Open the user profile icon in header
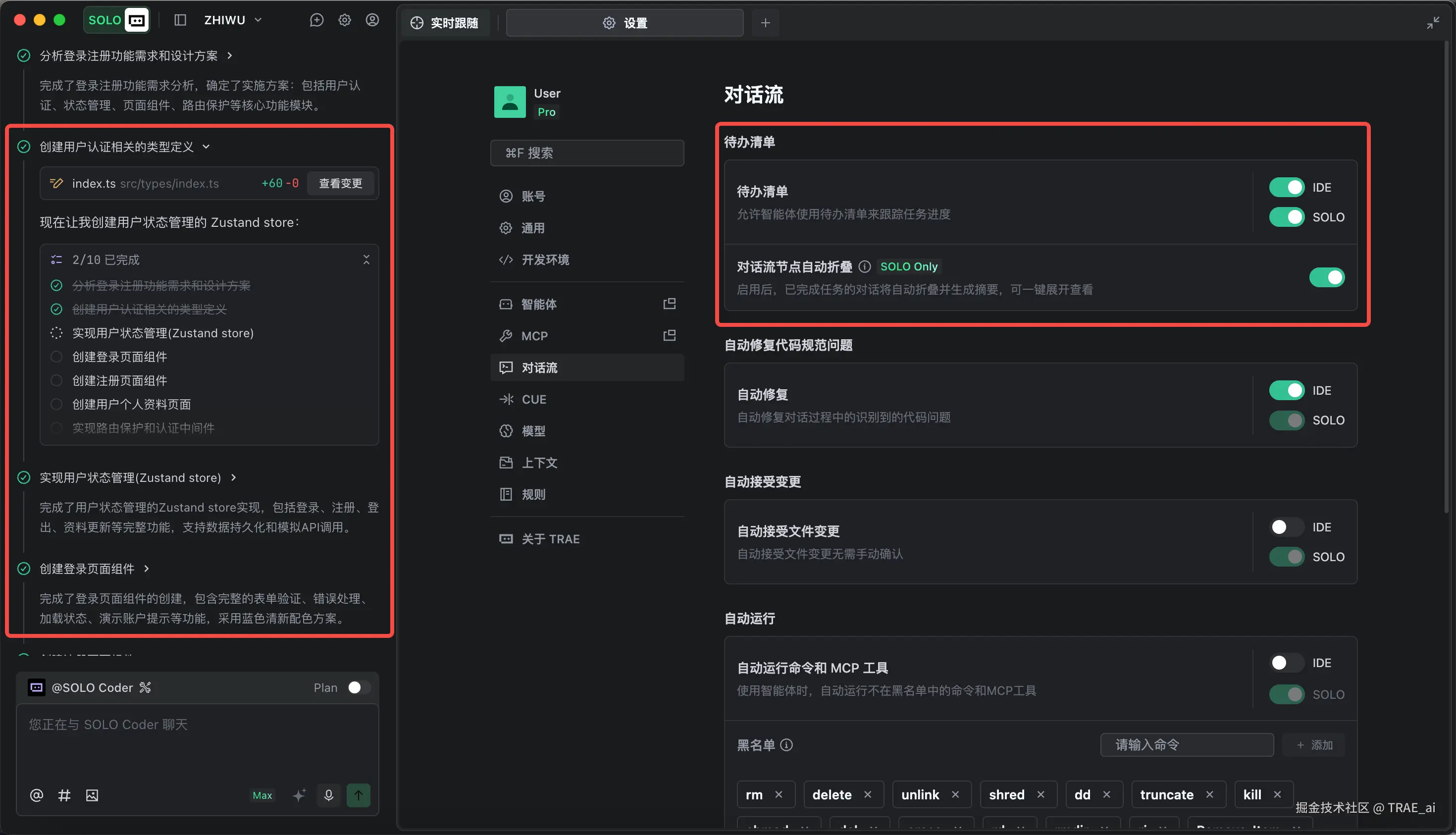Viewport: 1456px width, 835px height. click(x=372, y=20)
